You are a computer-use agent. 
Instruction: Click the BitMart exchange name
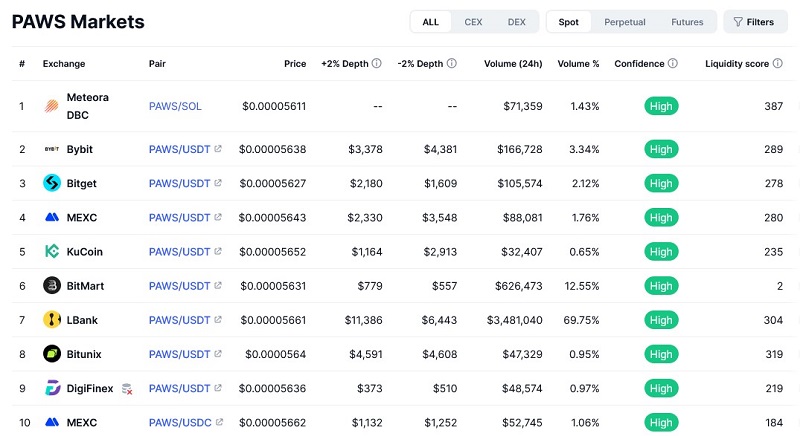85,286
